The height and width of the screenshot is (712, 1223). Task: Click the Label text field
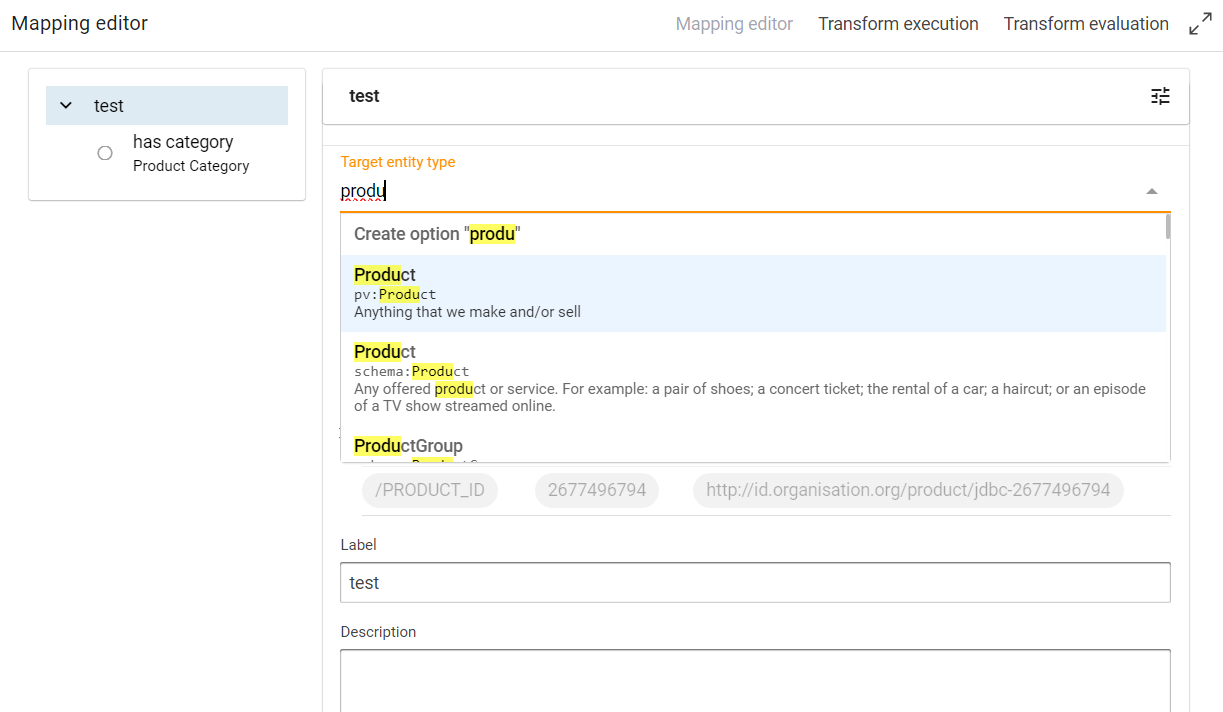click(755, 582)
